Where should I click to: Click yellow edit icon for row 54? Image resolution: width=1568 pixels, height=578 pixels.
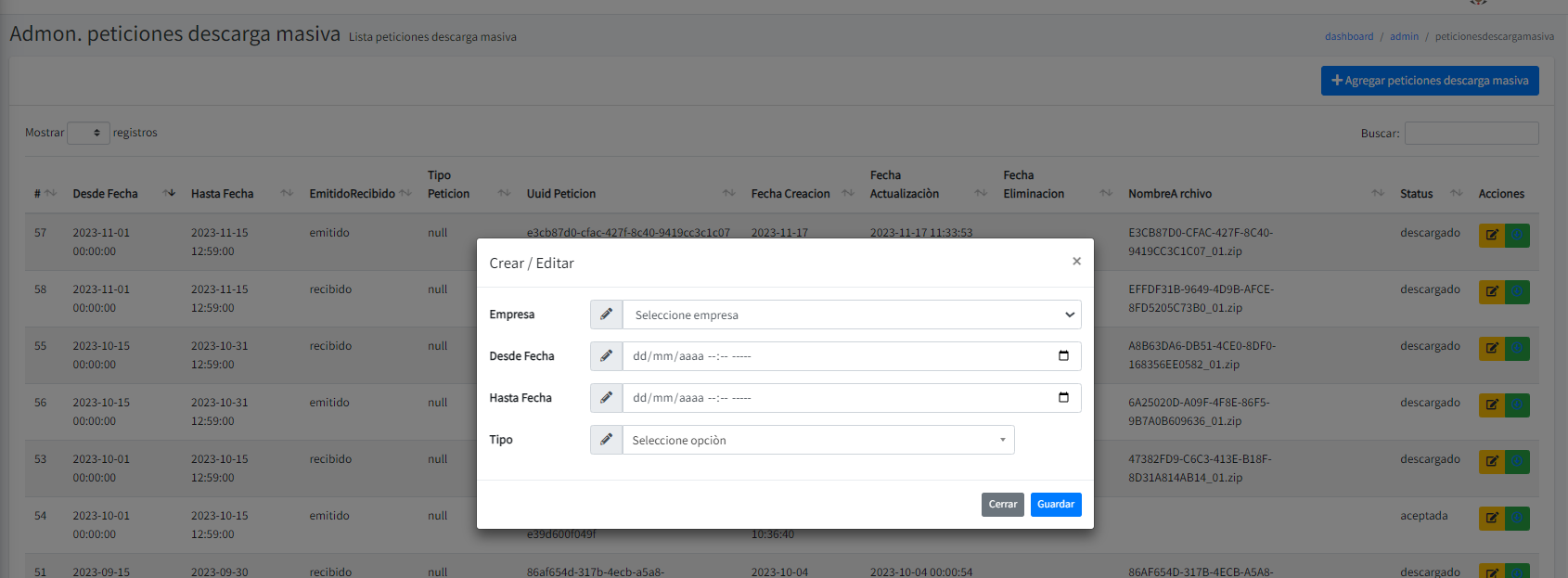pyautogui.click(x=1491, y=519)
